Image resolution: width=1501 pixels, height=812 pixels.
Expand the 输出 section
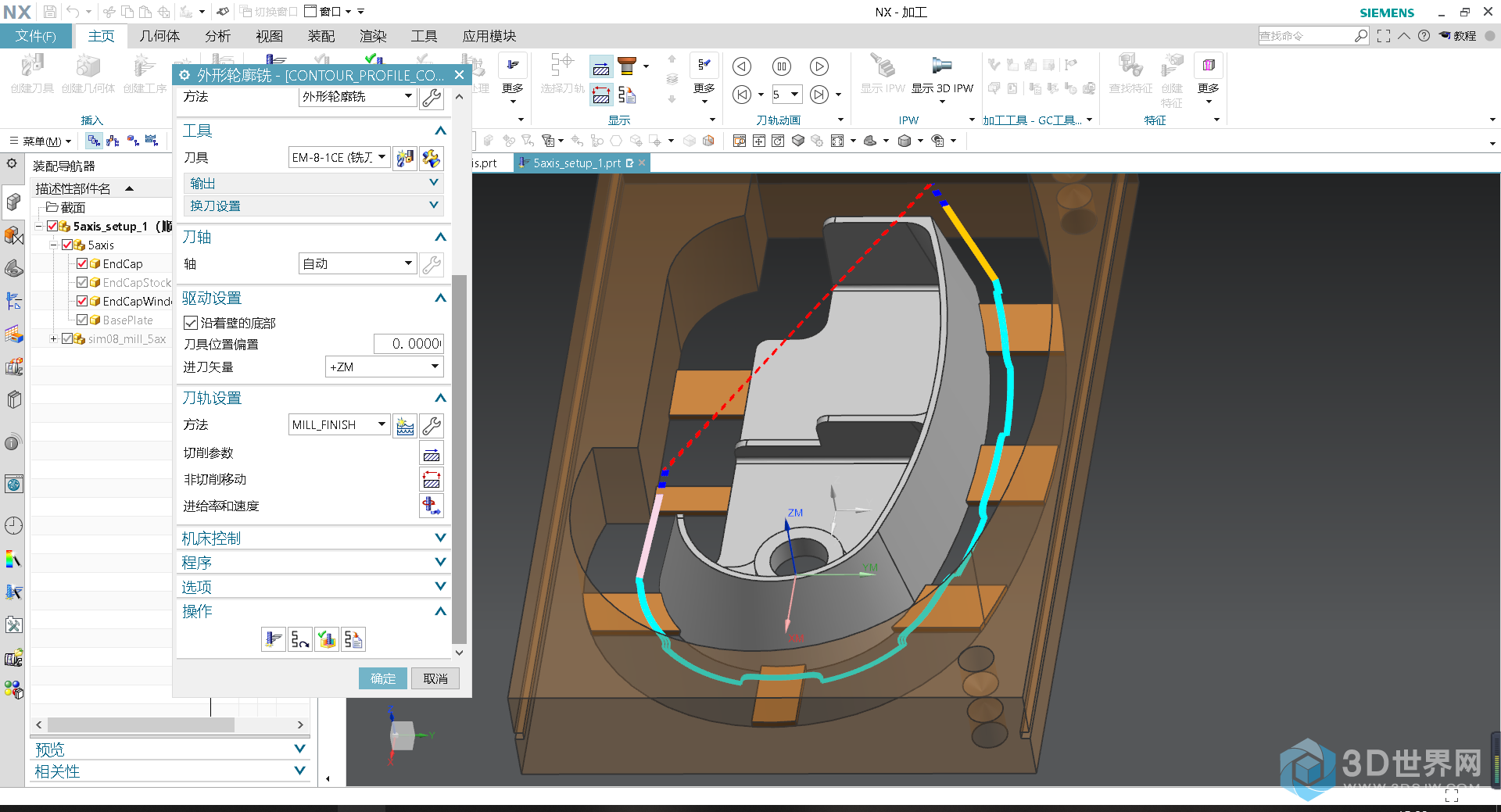314,183
